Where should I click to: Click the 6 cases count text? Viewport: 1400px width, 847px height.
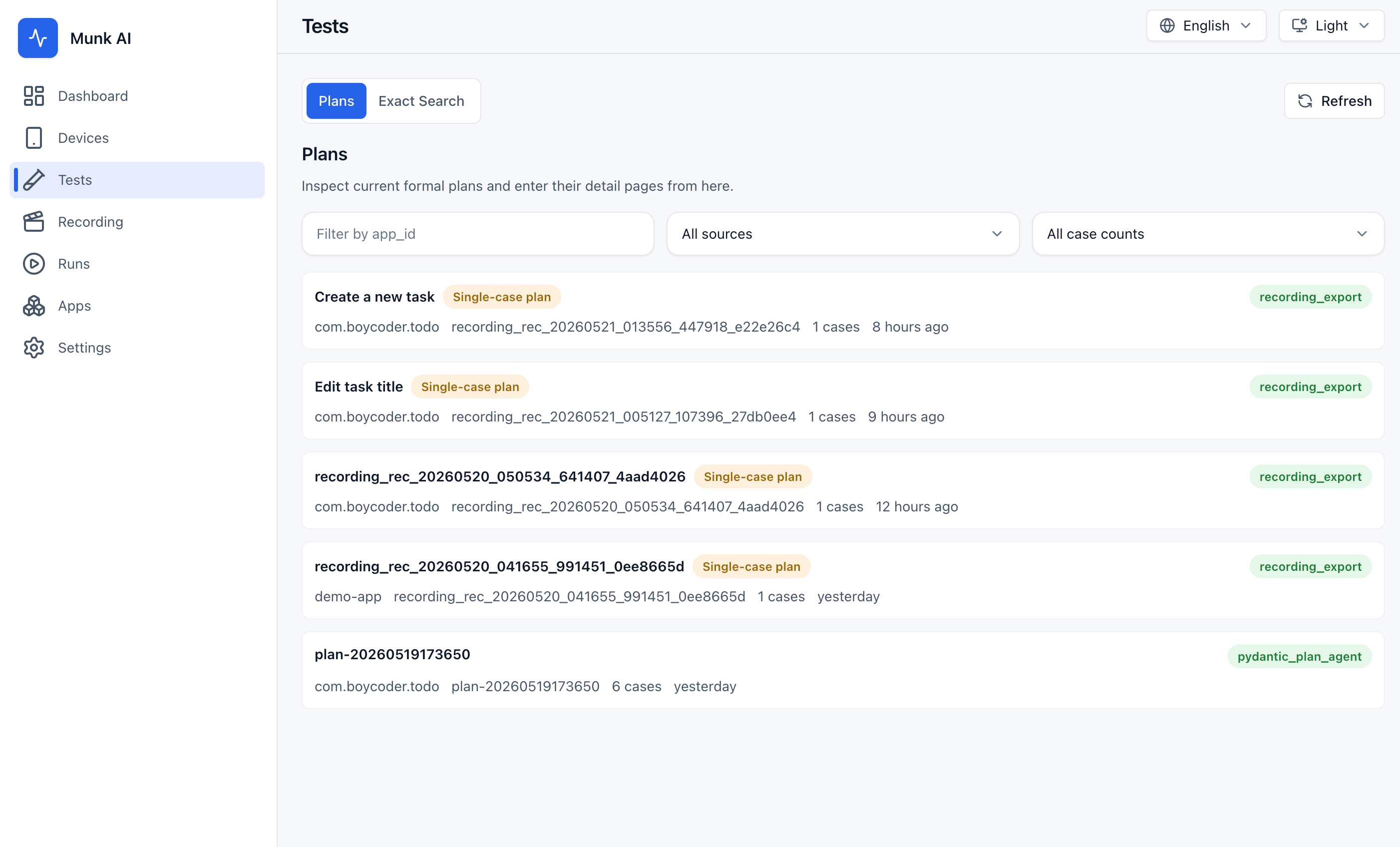pyautogui.click(x=637, y=686)
